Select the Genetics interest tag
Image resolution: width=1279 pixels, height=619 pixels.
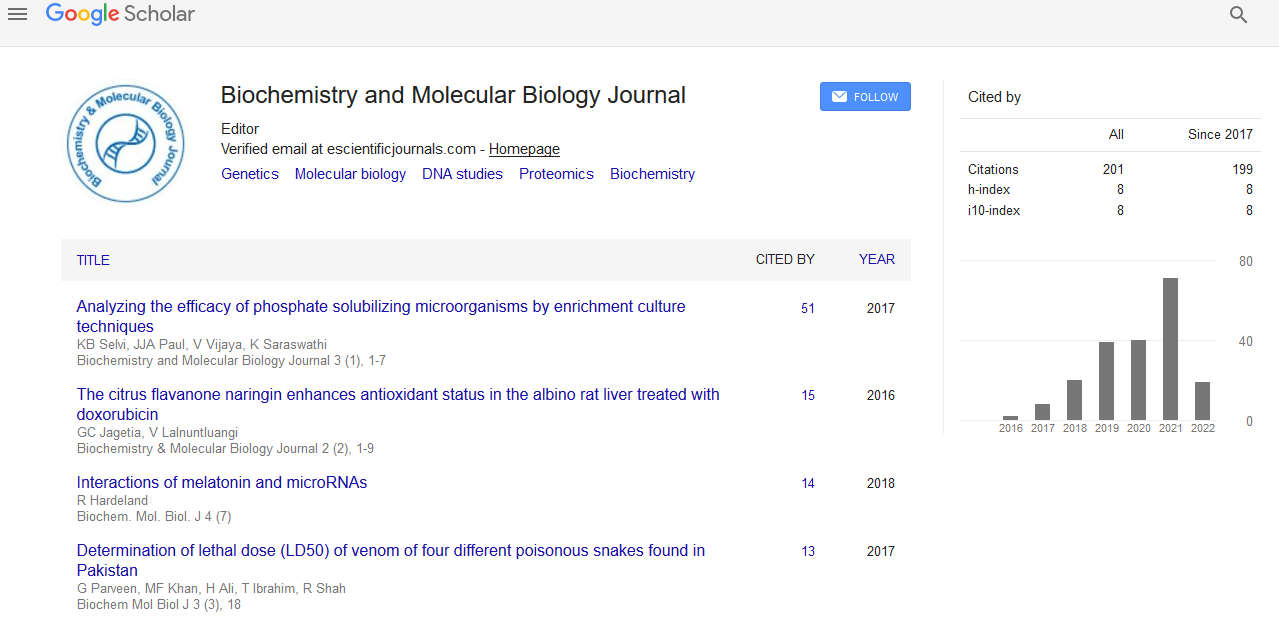[250, 174]
